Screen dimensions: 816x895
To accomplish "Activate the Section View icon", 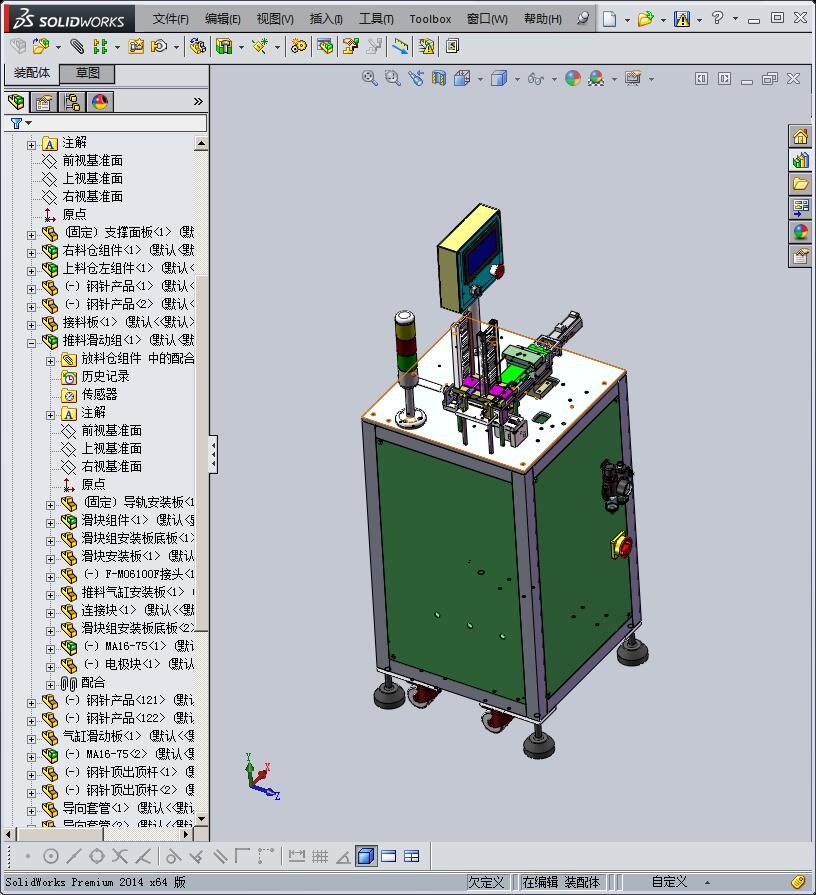I will point(439,78).
